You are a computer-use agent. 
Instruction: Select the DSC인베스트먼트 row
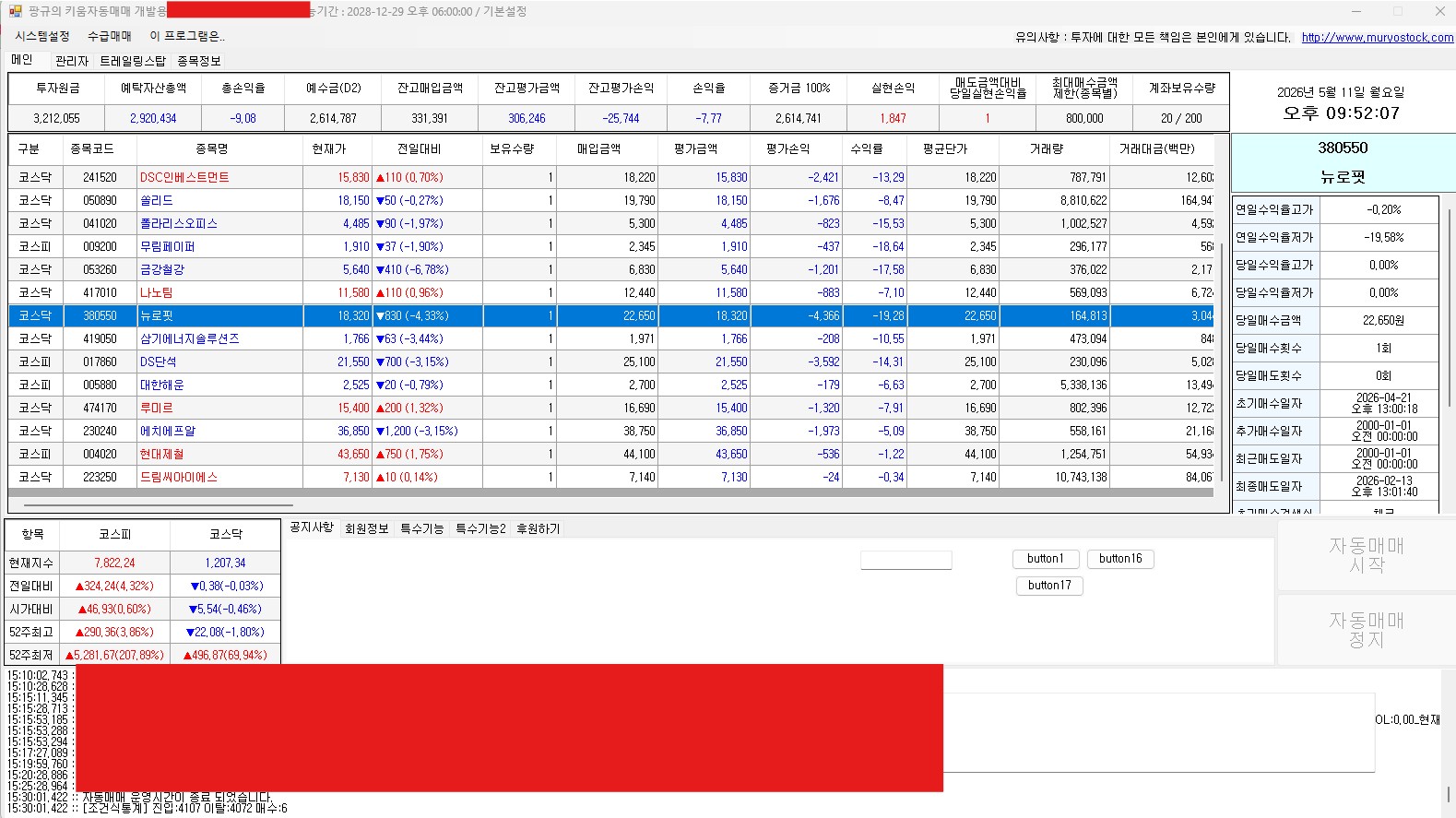610,177
